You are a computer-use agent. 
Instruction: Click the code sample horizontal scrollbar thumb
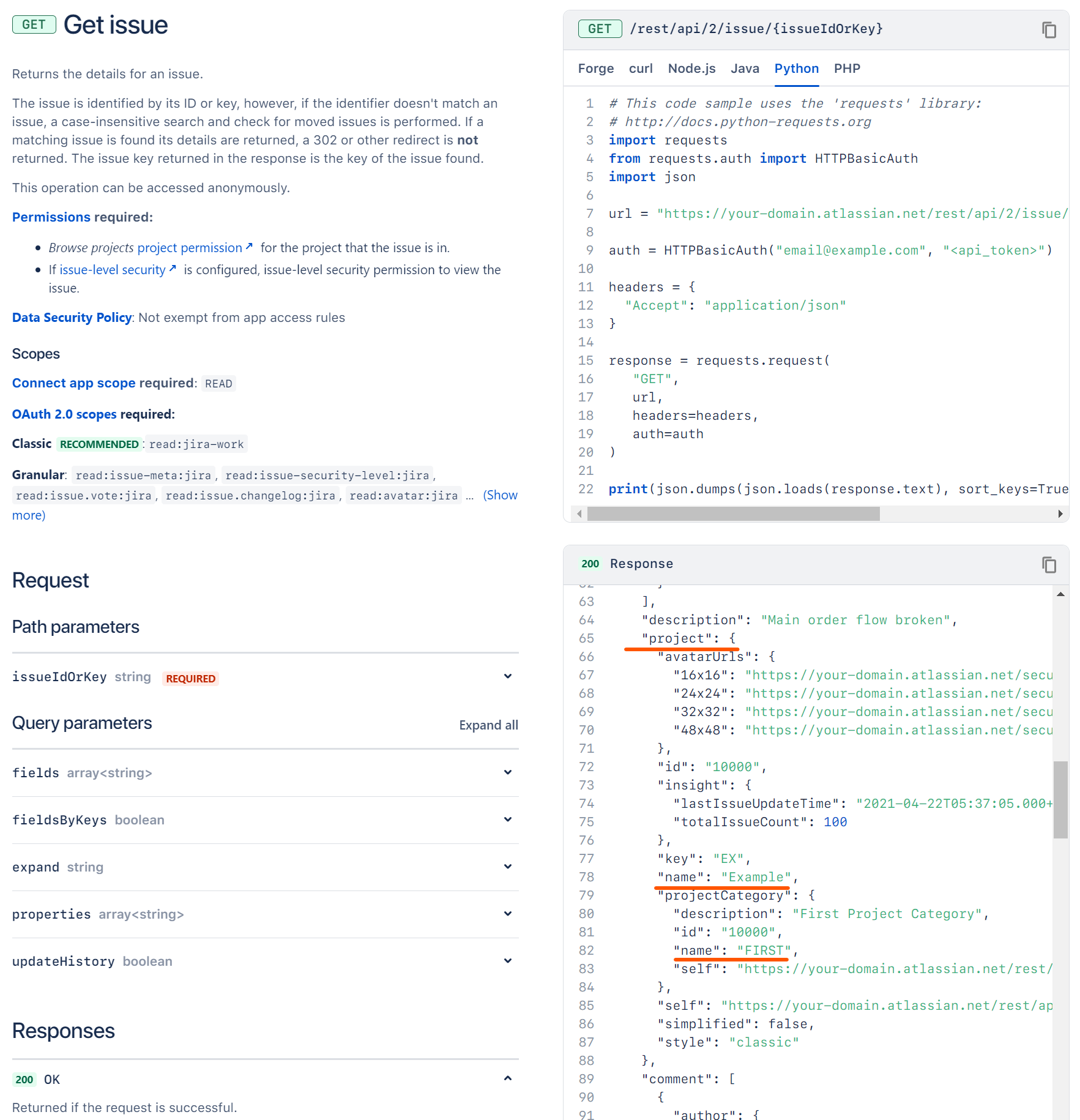(x=733, y=513)
